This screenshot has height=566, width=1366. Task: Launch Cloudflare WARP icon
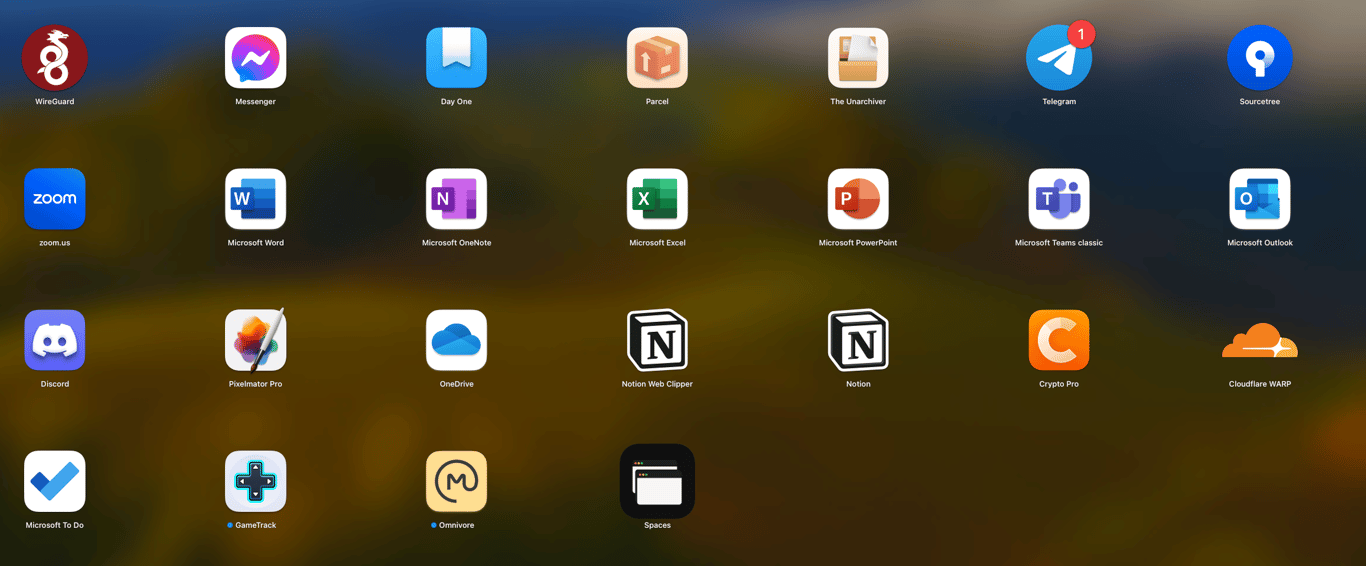(1260, 341)
